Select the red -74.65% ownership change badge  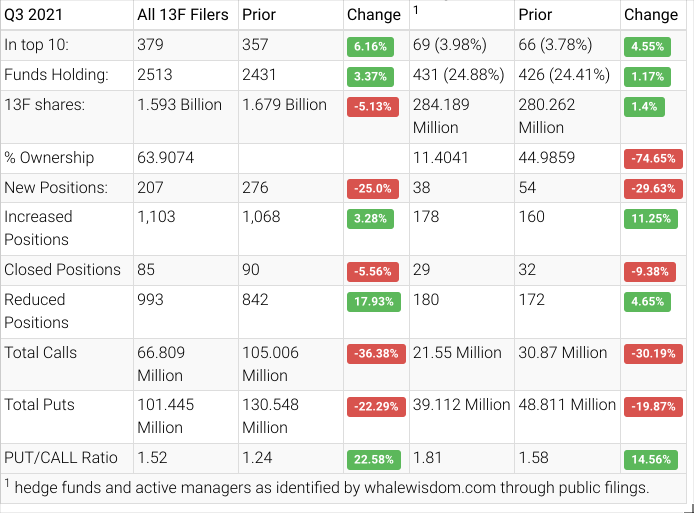(x=651, y=158)
